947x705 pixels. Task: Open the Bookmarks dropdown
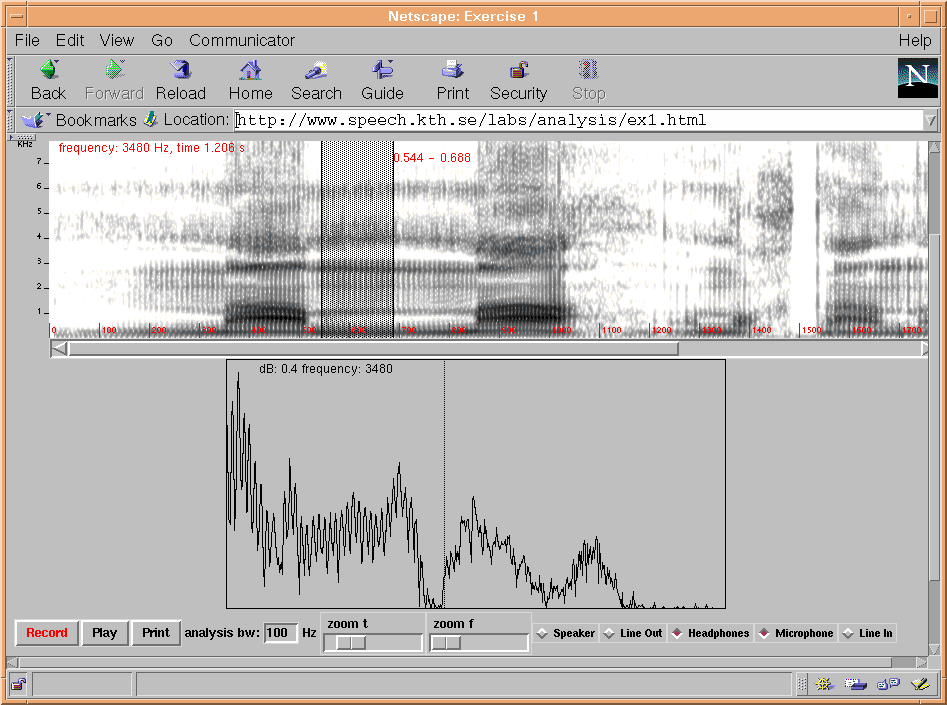(x=82, y=120)
